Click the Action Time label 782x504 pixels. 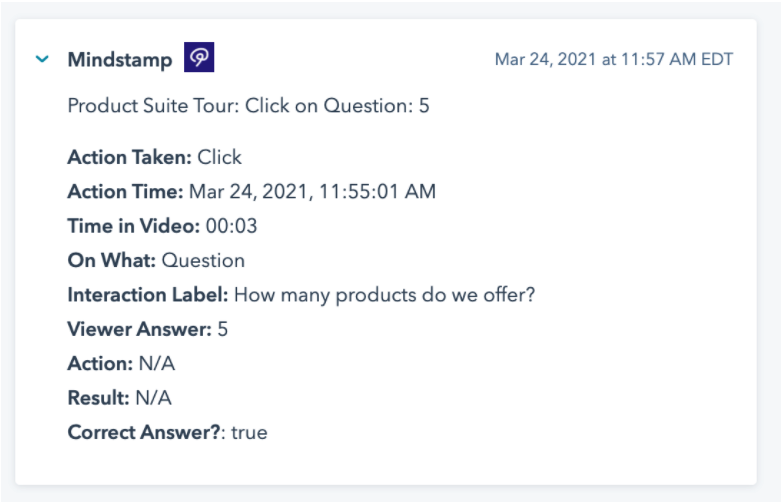click(x=125, y=191)
